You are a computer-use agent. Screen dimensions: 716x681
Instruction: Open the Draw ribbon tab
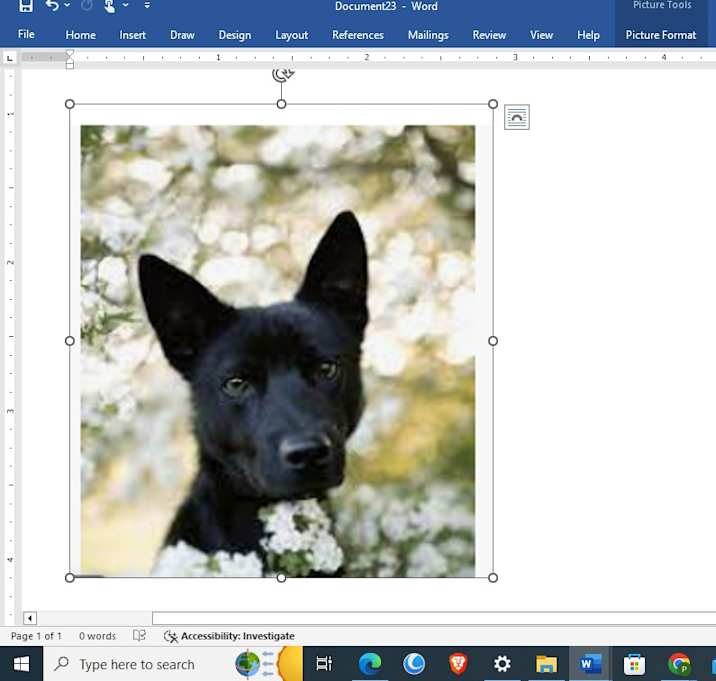click(x=182, y=35)
